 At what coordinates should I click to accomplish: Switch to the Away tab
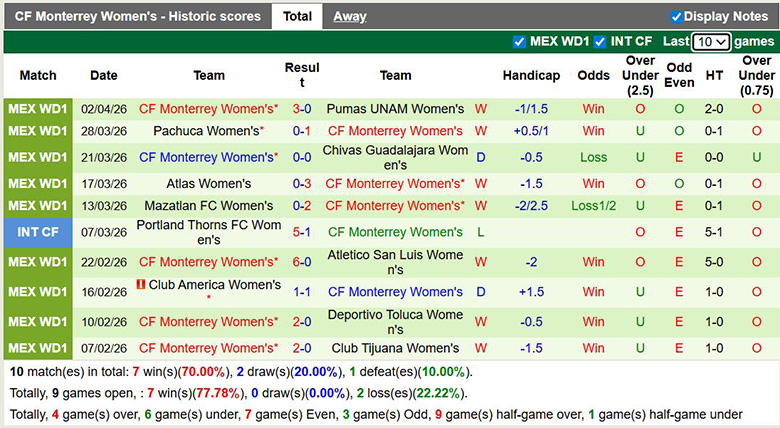coord(349,16)
